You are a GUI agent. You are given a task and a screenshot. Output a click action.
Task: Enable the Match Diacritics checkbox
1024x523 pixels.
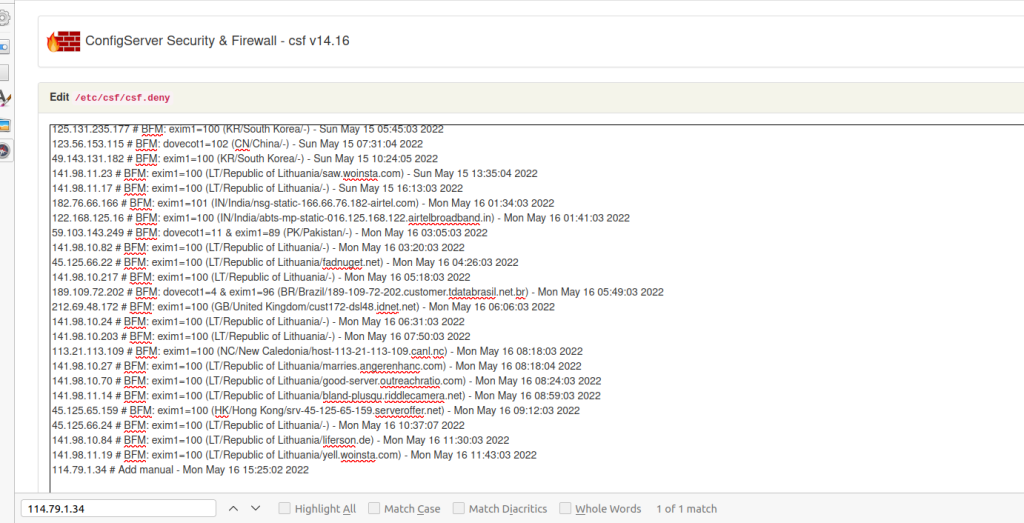click(458, 508)
